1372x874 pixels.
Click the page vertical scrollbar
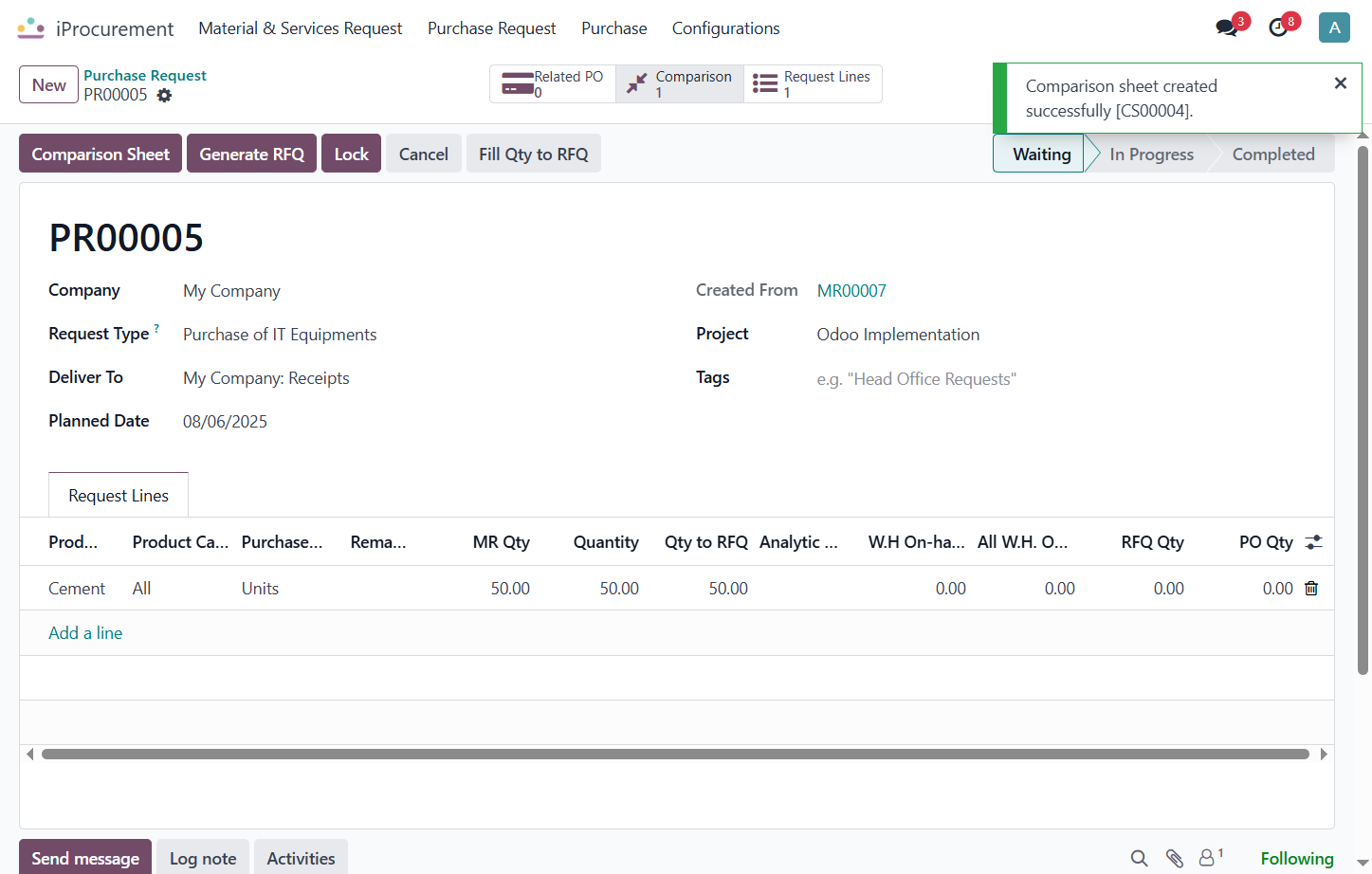(1363, 410)
